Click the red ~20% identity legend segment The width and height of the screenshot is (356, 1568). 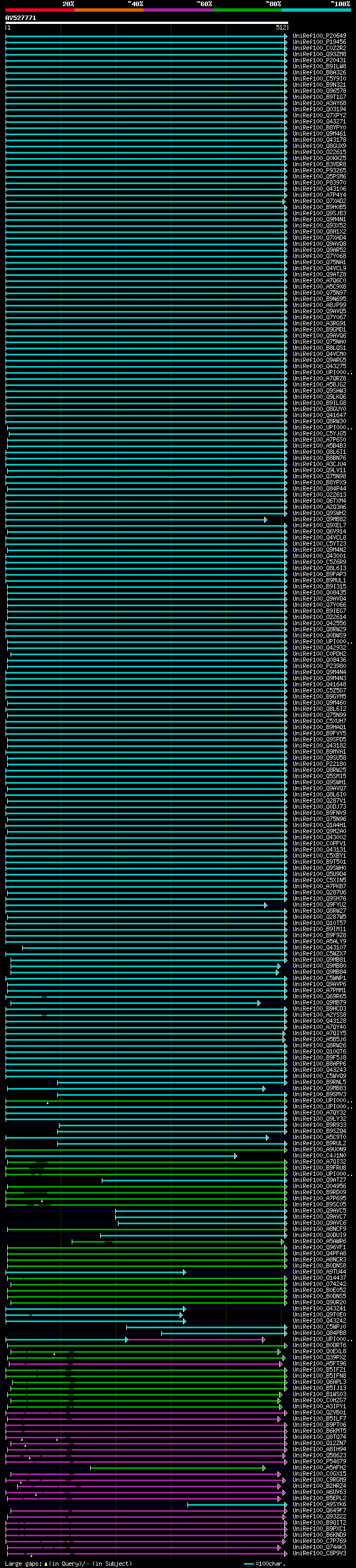click(39, 10)
